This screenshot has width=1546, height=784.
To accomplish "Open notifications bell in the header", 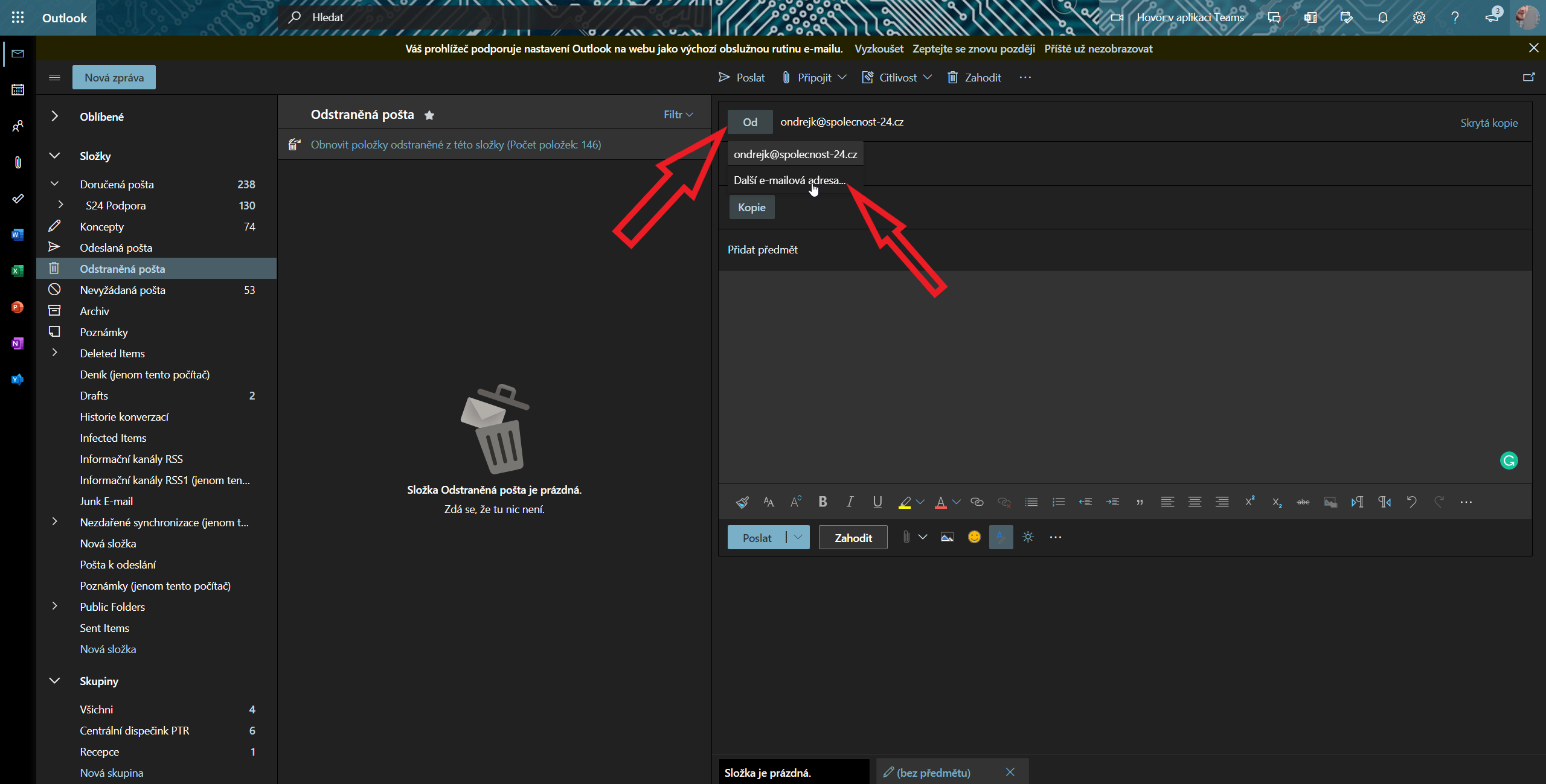I will click(1383, 18).
